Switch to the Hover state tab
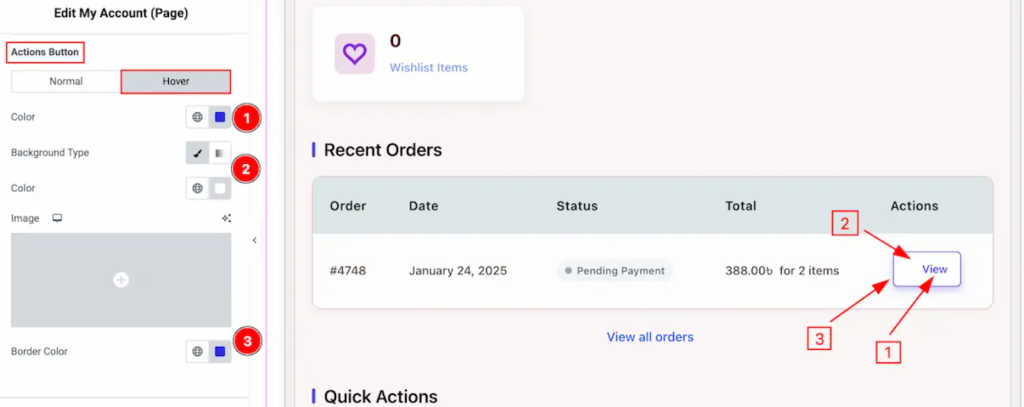The width and height of the screenshot is (1024, 407). [x=176, y=82]
